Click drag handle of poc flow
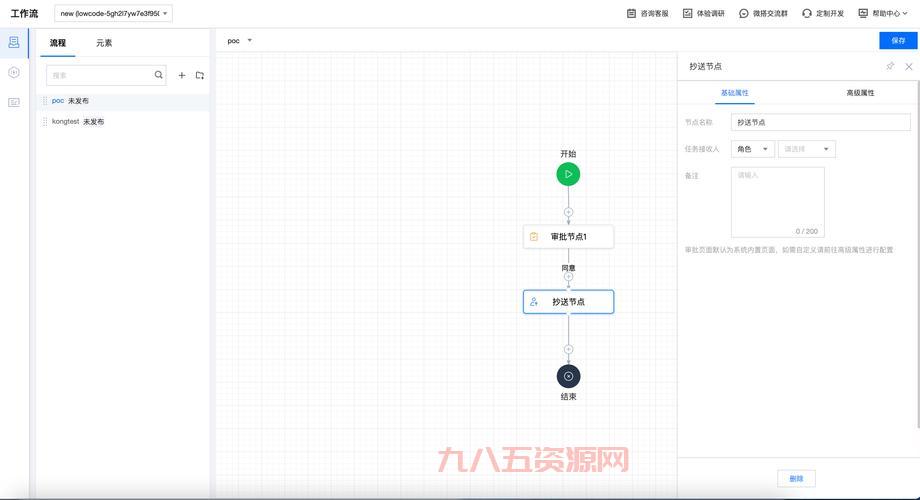Image resolution: width=920 pixels, height=500 pixels. point(45,101)
